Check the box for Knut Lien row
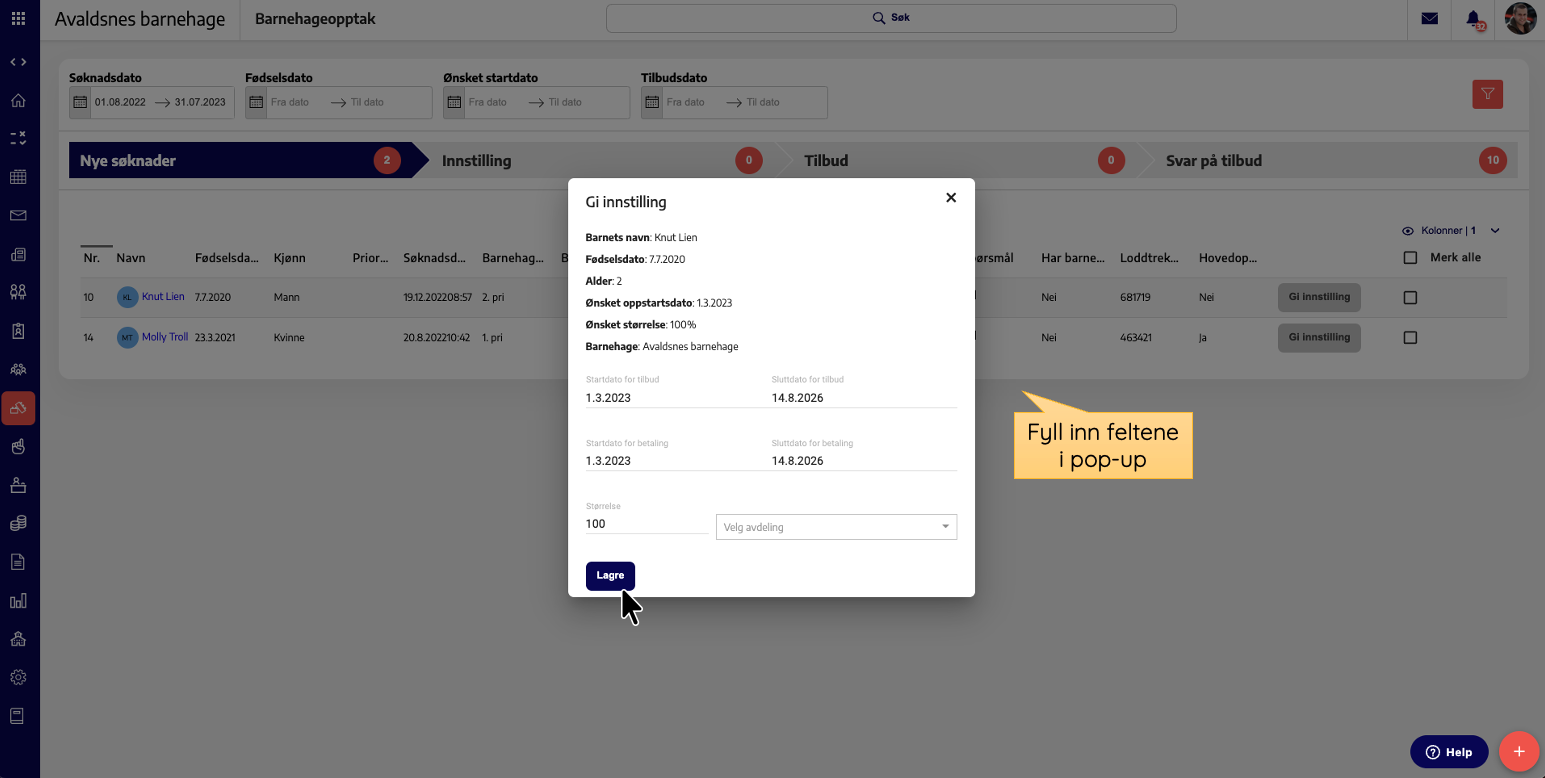1545x778 pixels. (1410, 297)
